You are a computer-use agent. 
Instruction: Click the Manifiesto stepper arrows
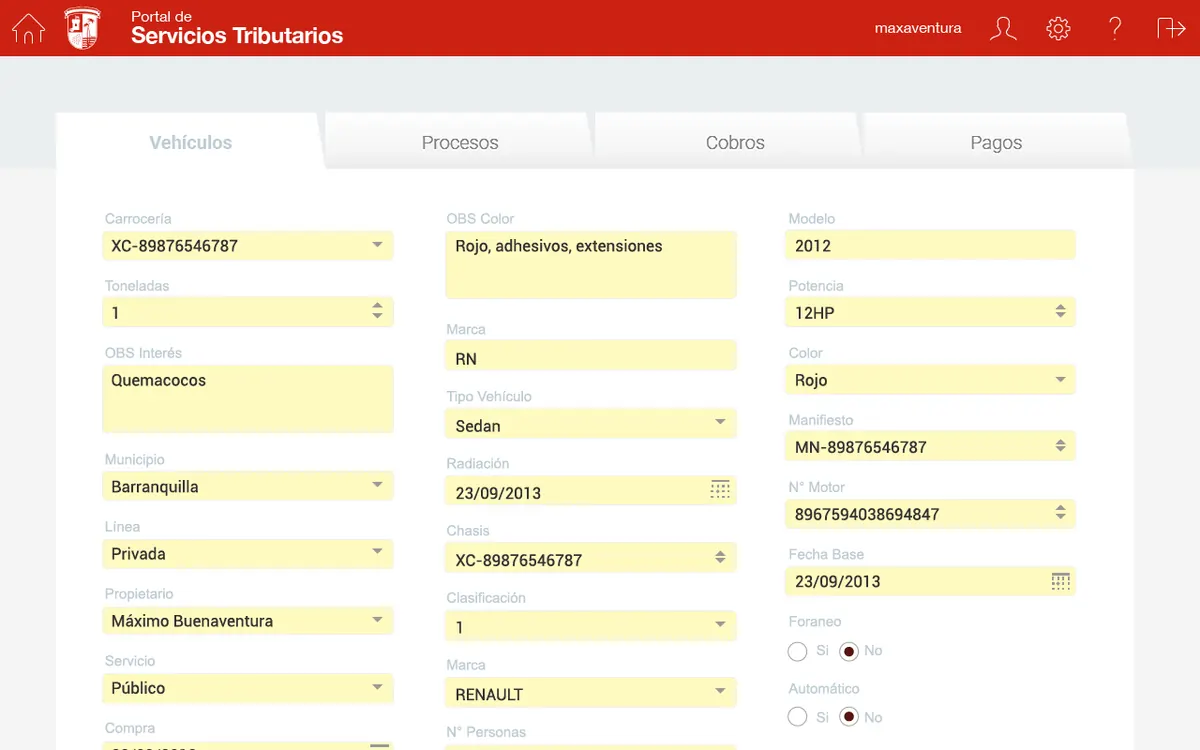[x=1061, y=446]
